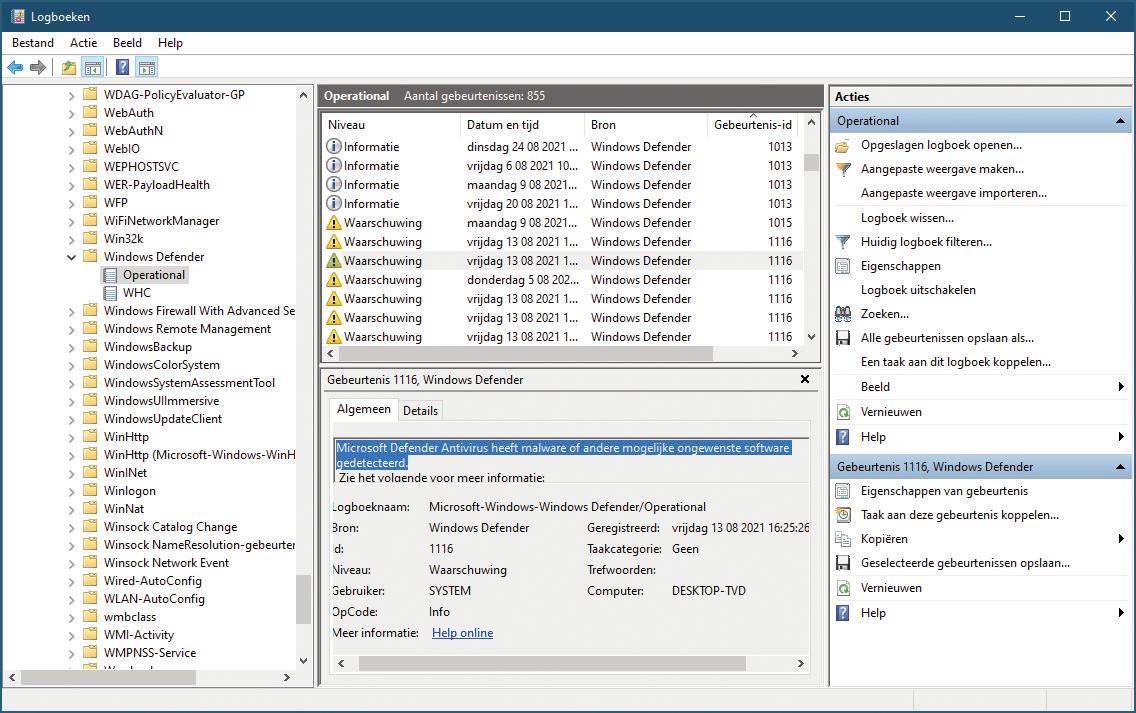Sort events by the Datum en tijd column
Image resolution: width=1136 pixels, height=713 pixels.
(x=522, y=125)
